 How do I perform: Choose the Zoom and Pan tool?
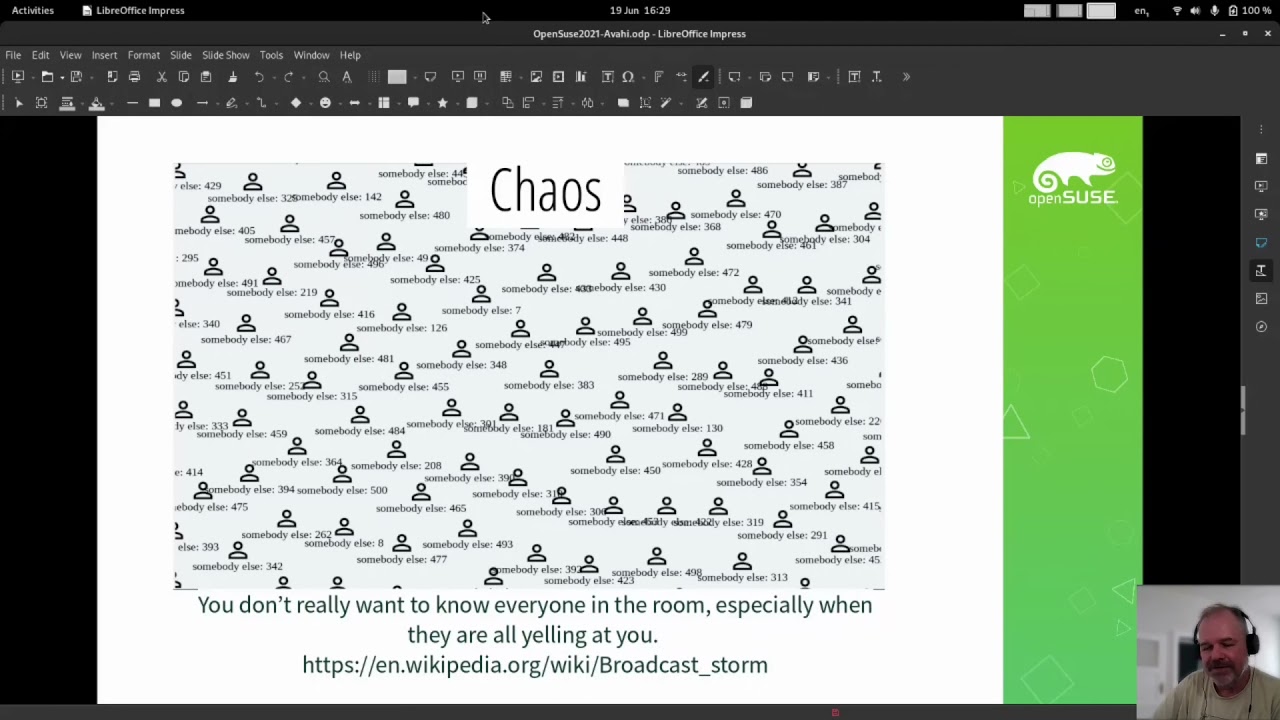tap(41, 102)
